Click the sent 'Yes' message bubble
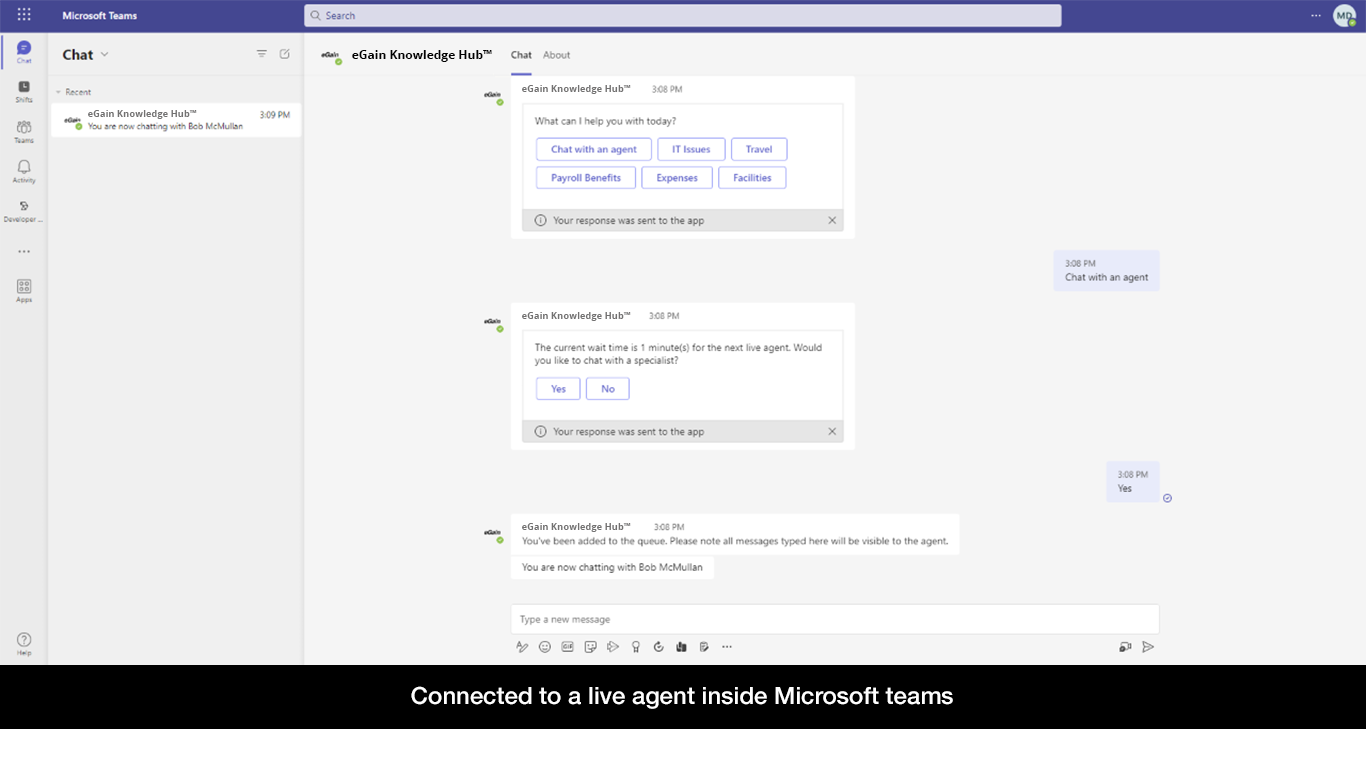The width and height of the screenshot is (1366, 768). pyautogui.click(x=1132, y=482)
